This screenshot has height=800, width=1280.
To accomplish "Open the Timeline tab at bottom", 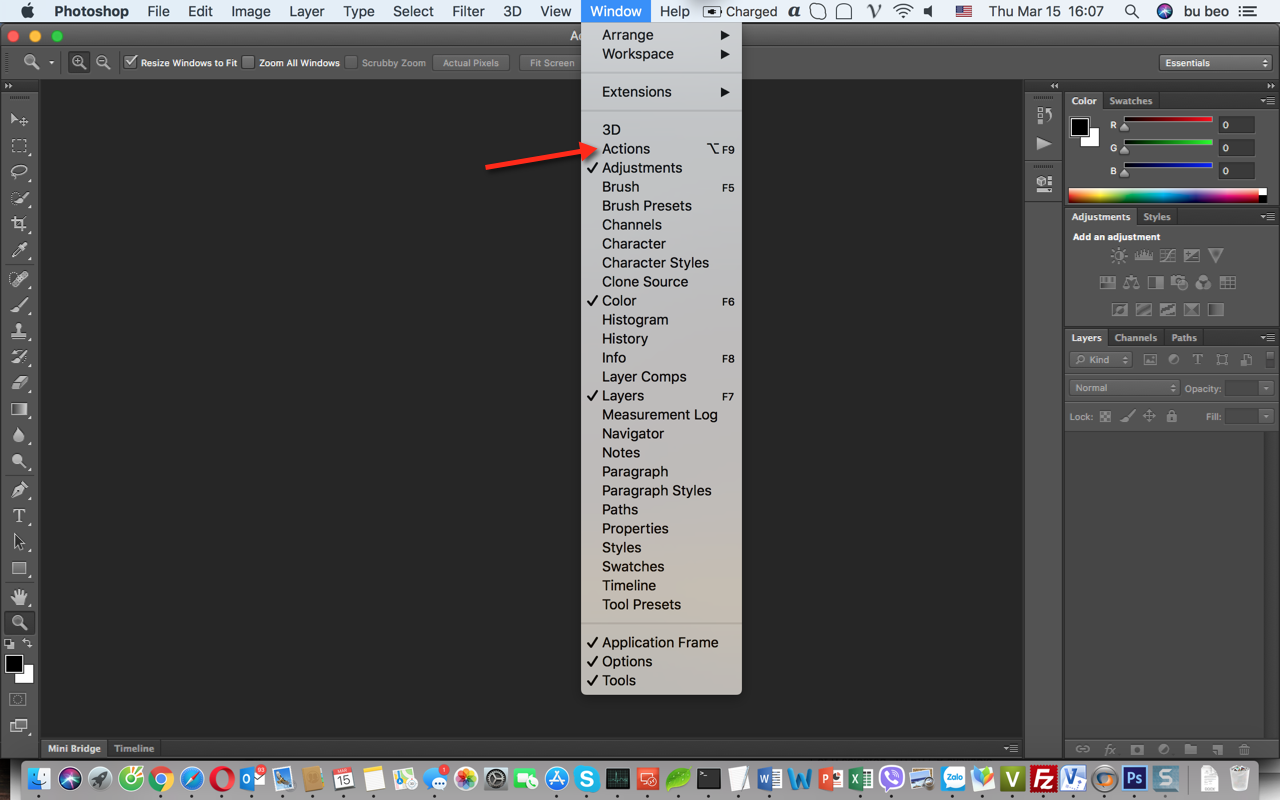I will (134, 748).
